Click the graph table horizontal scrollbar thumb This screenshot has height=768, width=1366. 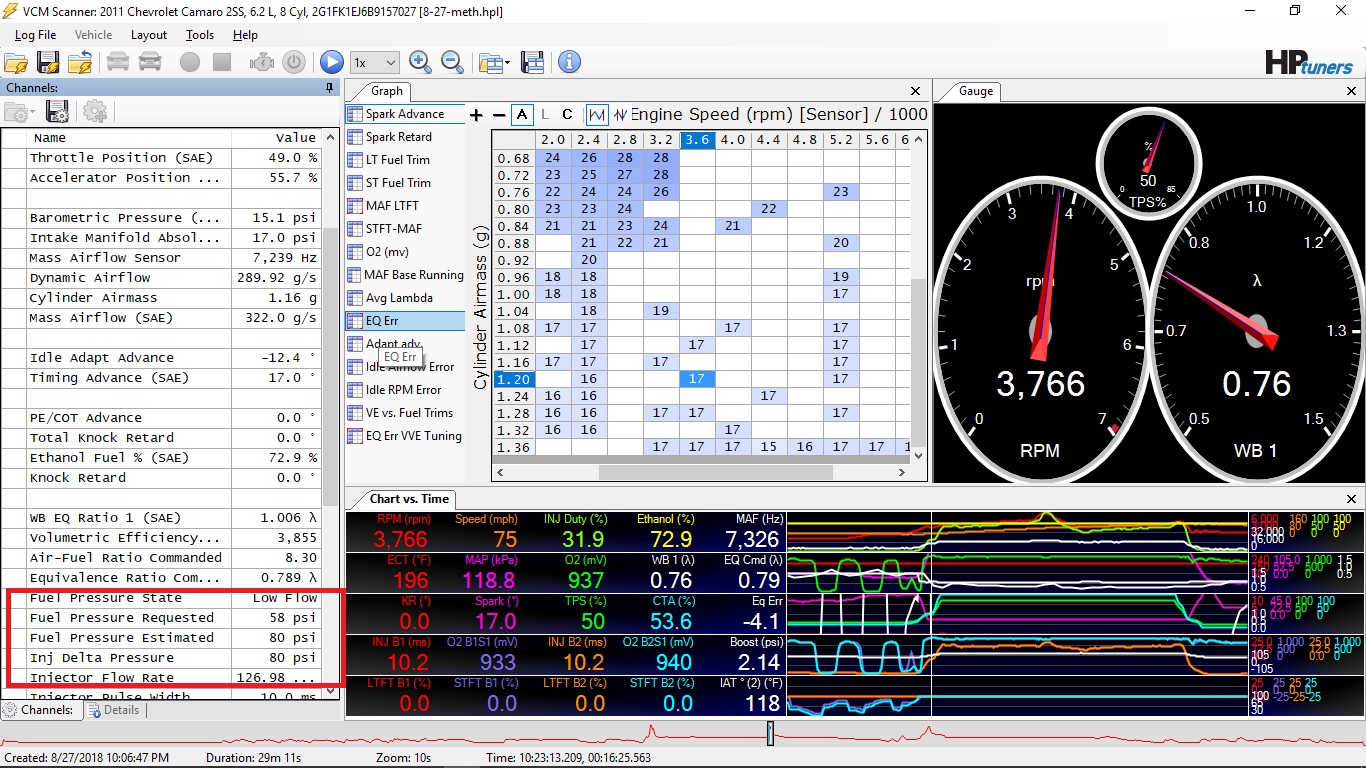pyautogui.click(x=716, y=472)
